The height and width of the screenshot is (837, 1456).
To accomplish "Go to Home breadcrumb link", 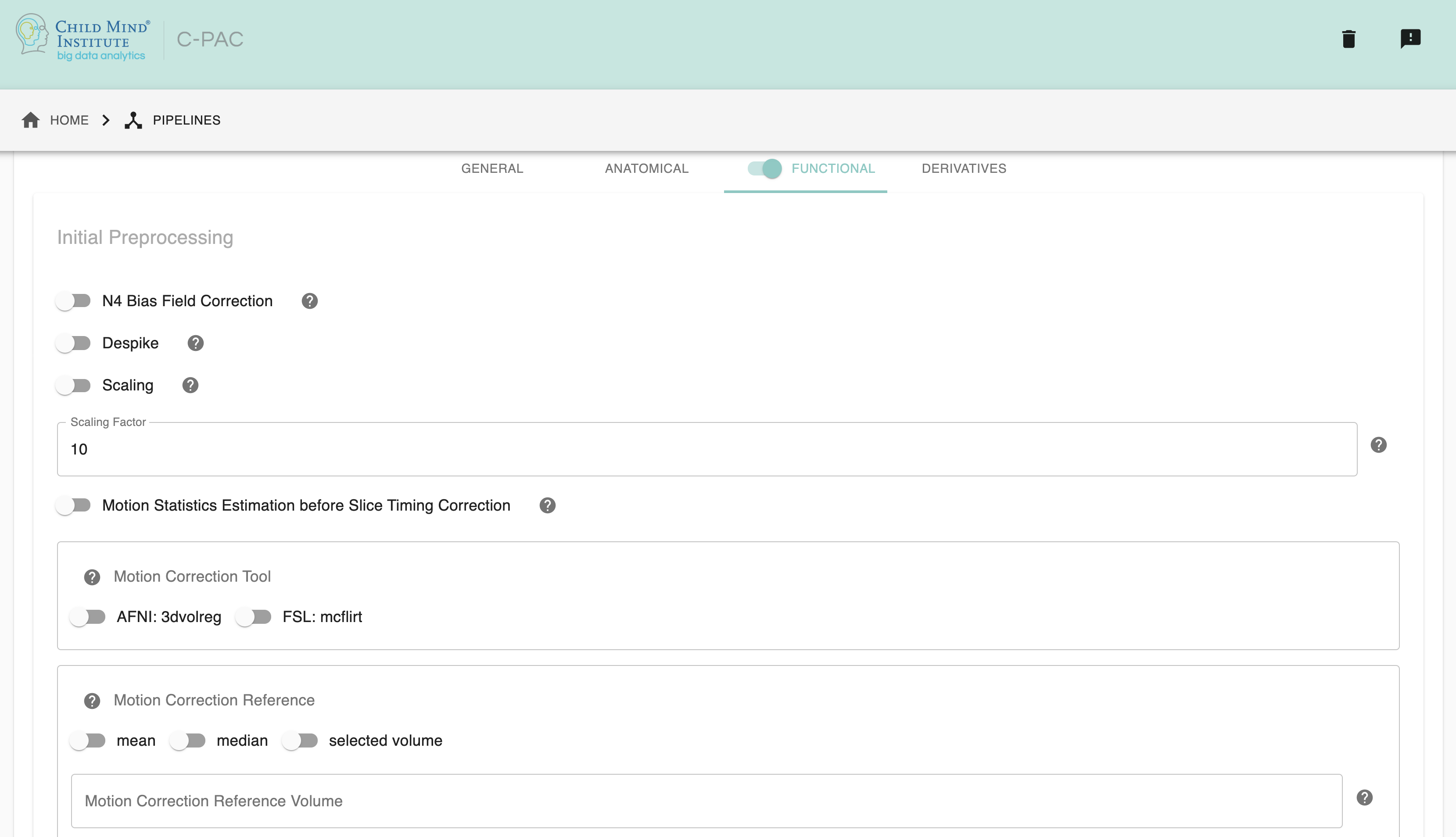I will 56,120.
